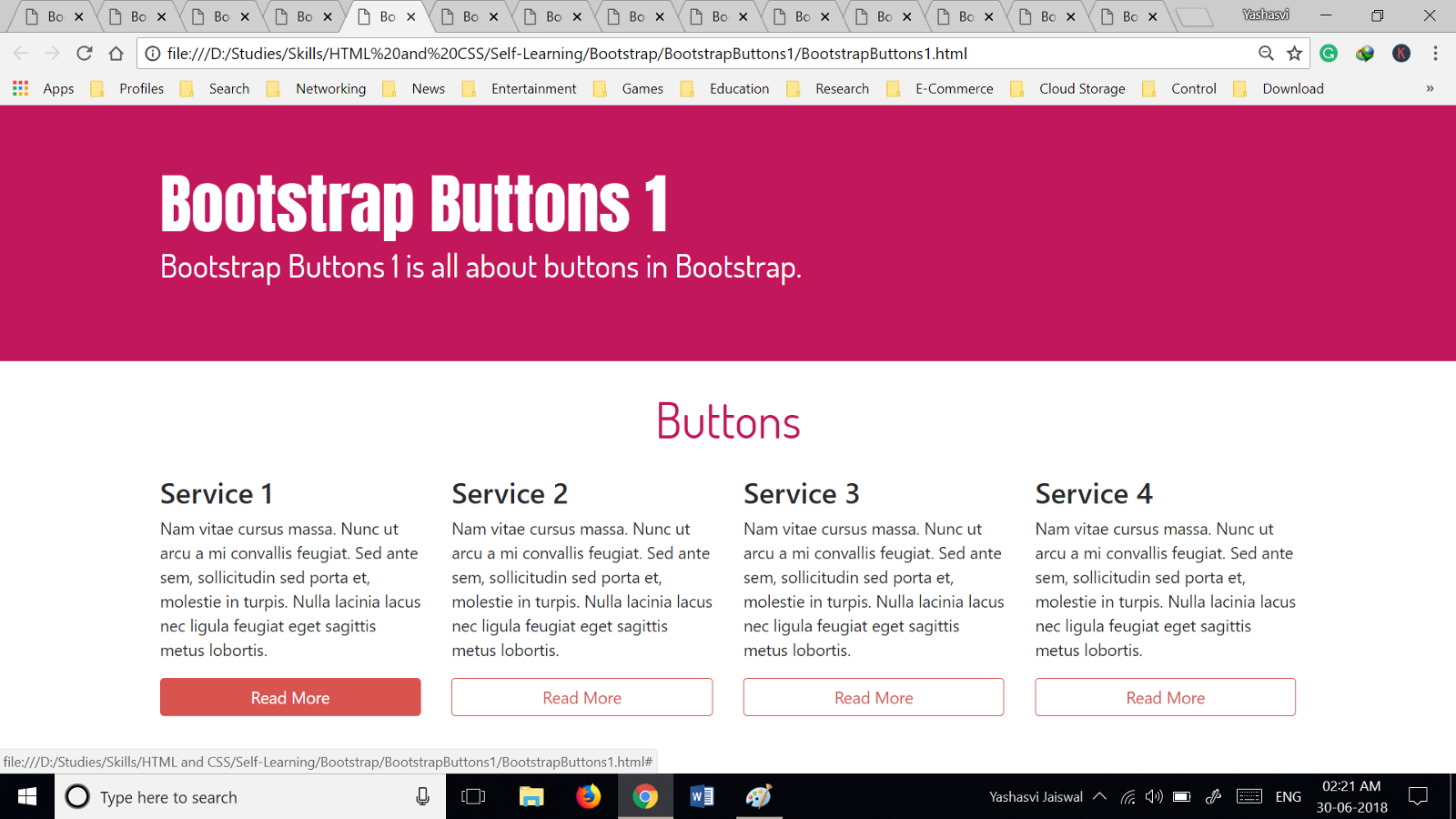Click the Yashasvi profile name button

tap(1266, 15)
